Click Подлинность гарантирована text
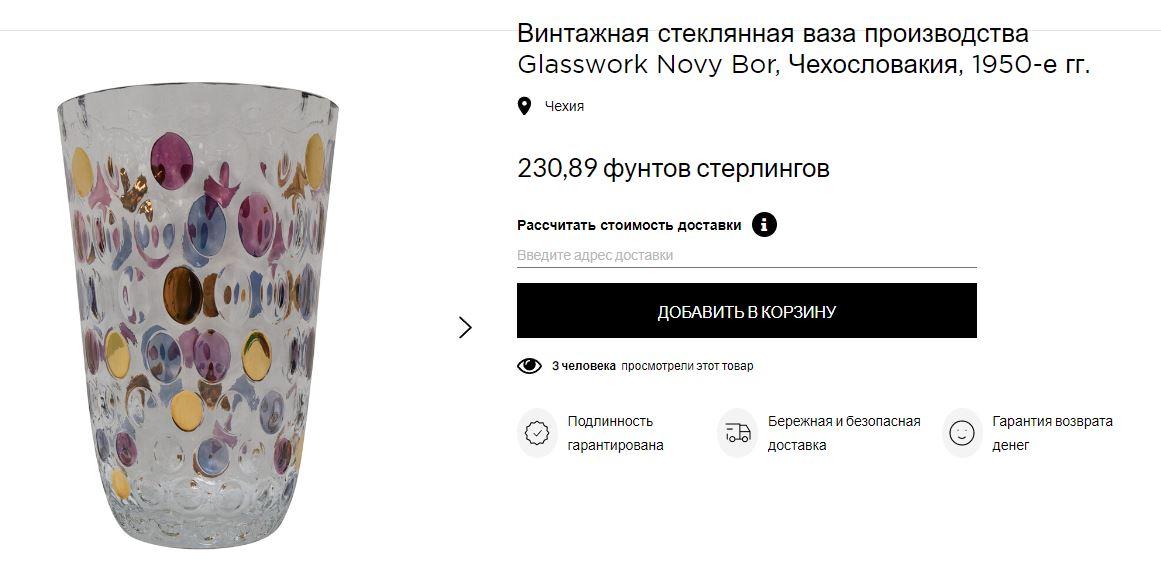 (x=615, y=433)
